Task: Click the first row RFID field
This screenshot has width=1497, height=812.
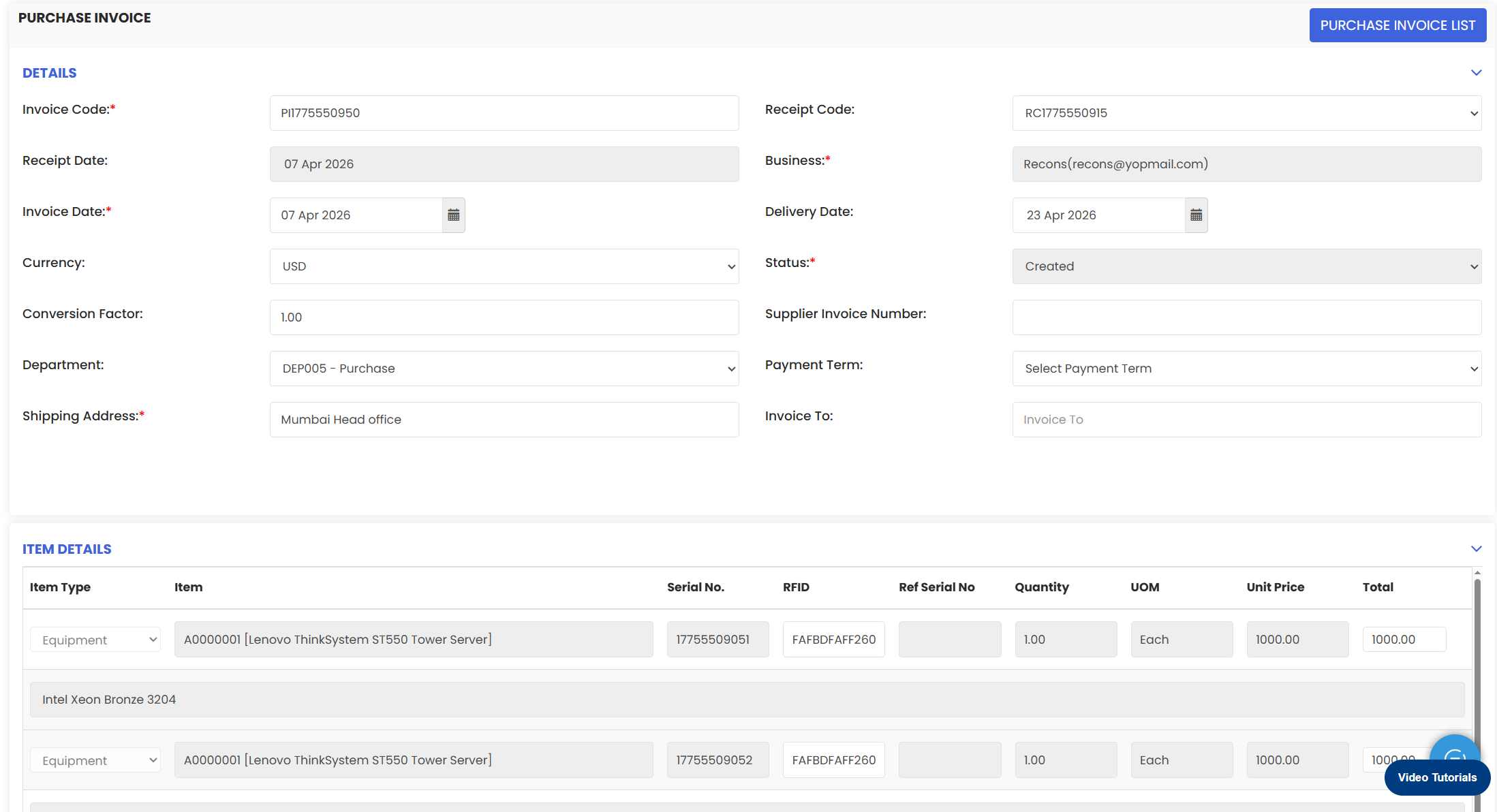Action: pyautogui.click(x=833, y=640)
